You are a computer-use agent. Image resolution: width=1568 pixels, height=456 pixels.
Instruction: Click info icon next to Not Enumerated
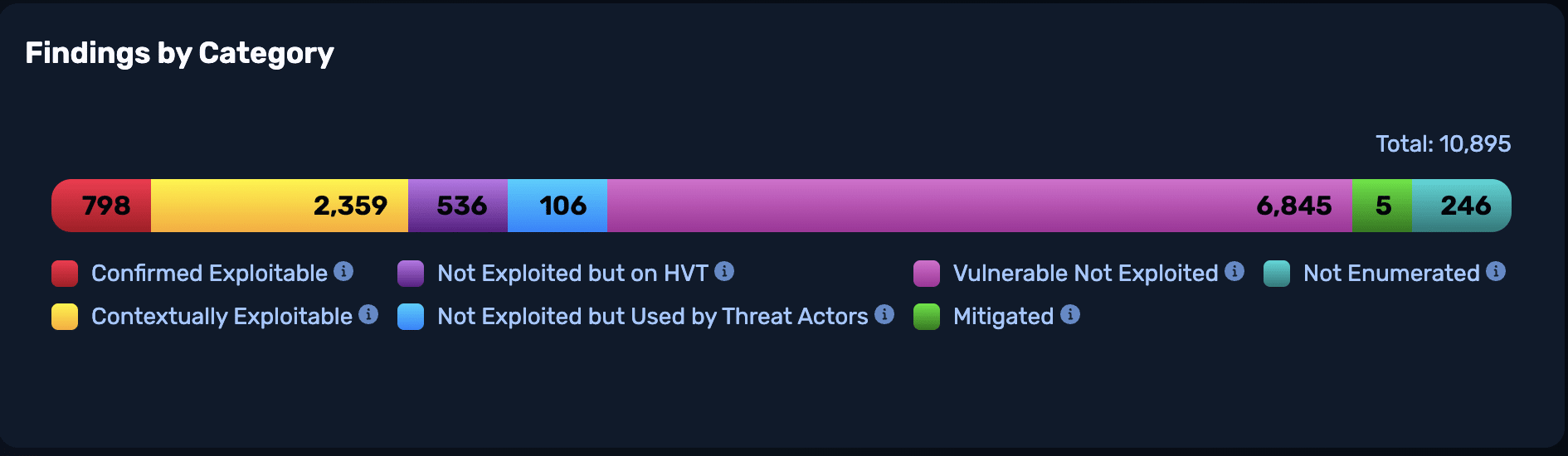point(1496,271)
